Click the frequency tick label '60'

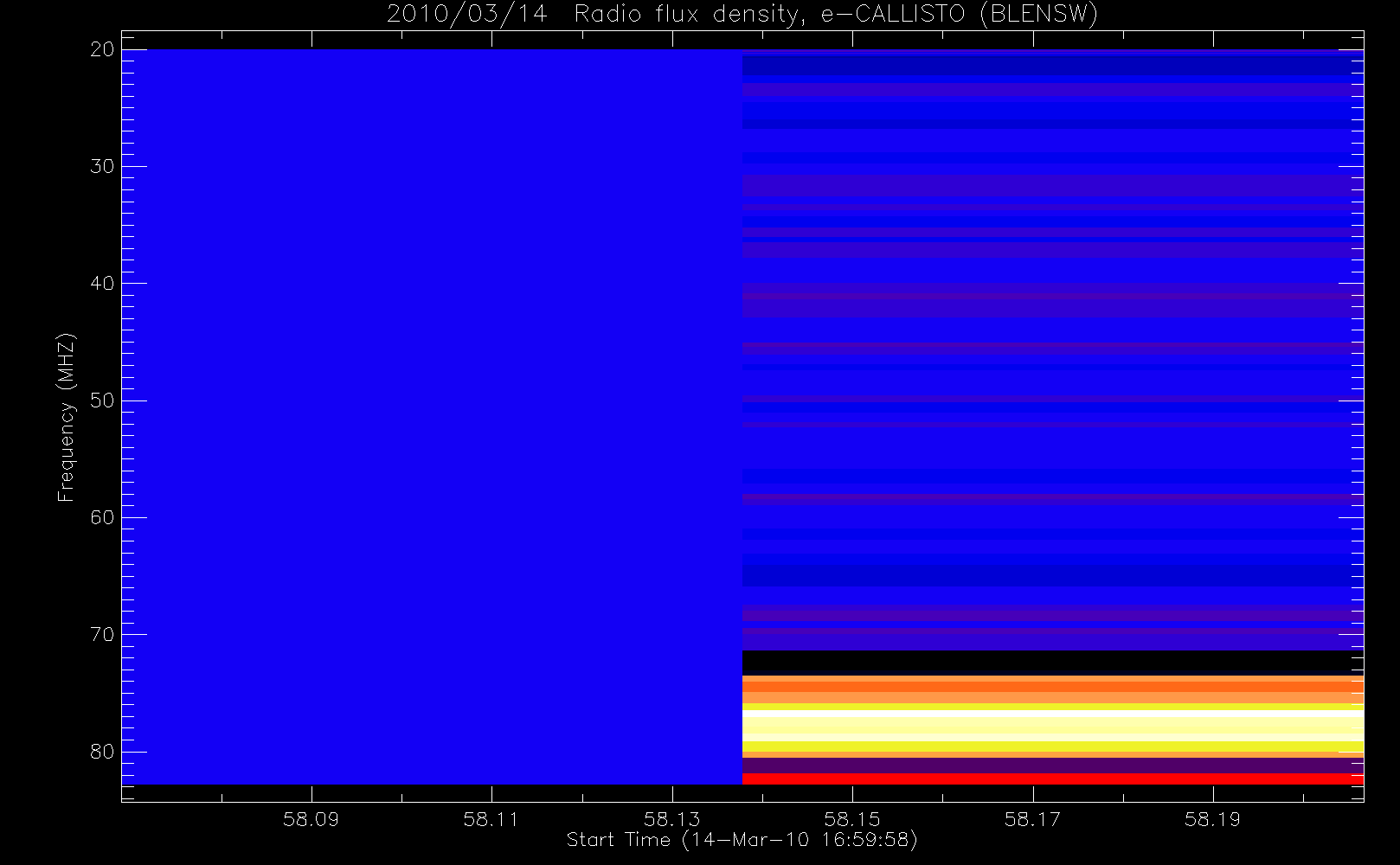pos(102,517)
